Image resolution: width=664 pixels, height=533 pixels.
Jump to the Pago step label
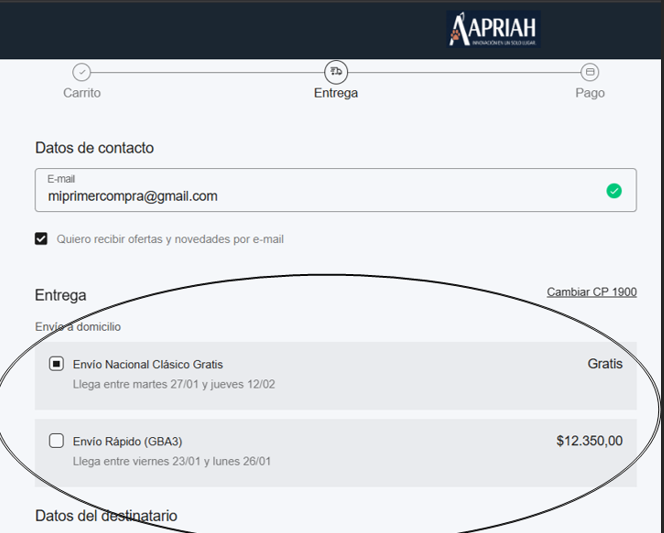tap(590, 93)
